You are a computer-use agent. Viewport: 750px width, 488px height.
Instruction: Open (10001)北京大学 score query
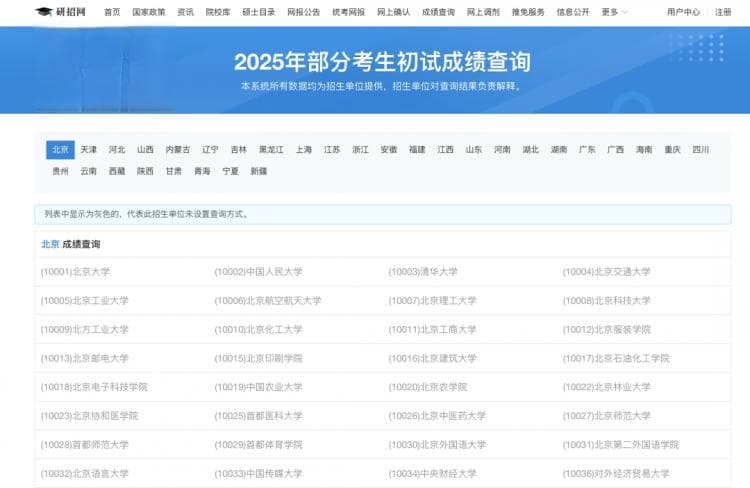(x=75, y=272)
